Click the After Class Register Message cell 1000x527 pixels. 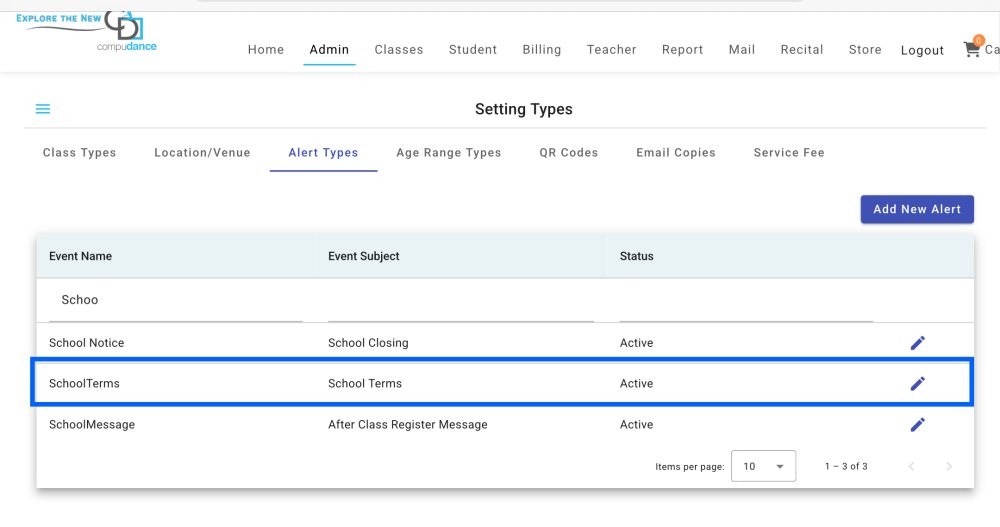pos(408,425)
